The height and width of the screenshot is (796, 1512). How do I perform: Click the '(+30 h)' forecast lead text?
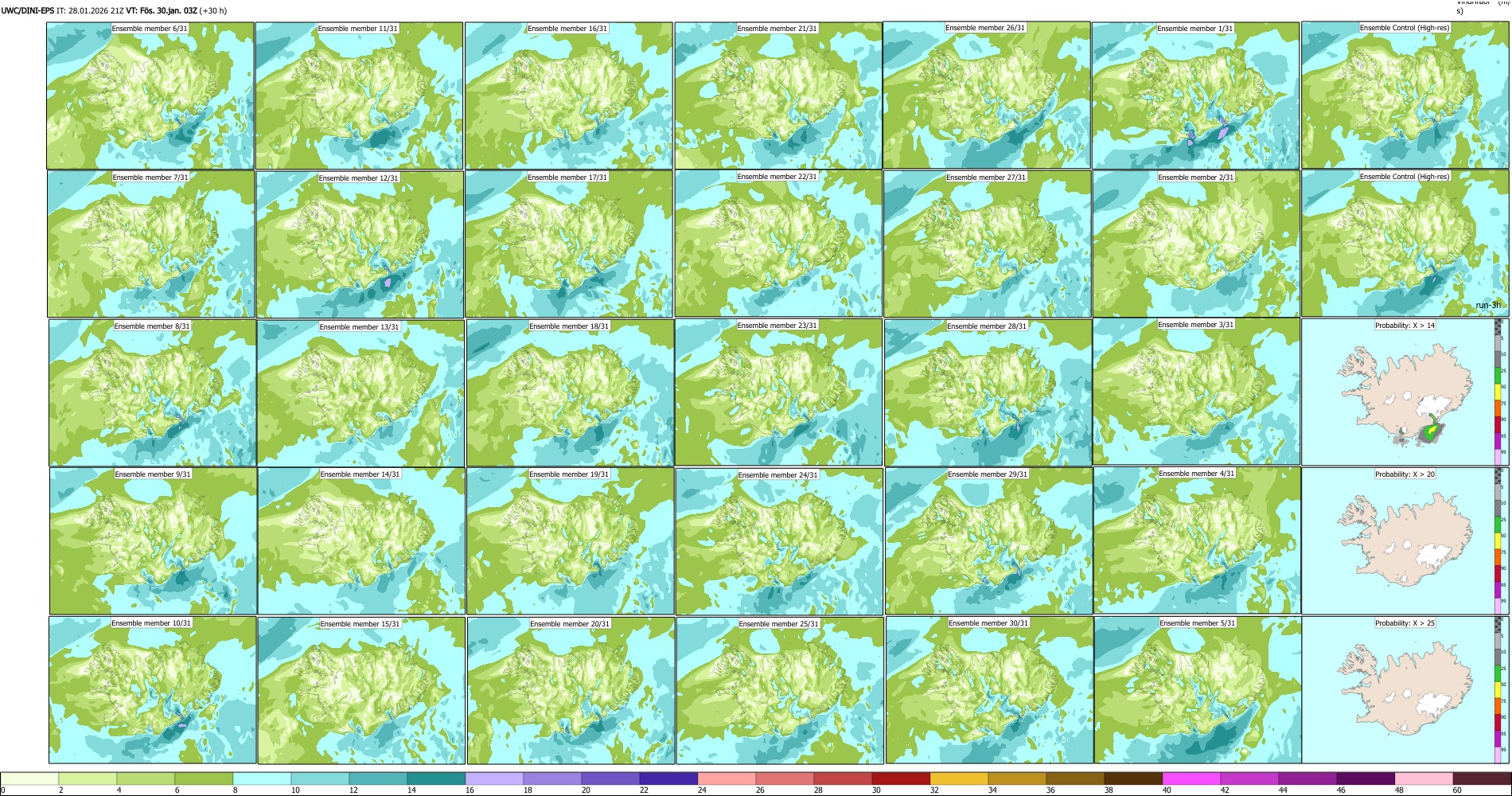tap(214, 10)
